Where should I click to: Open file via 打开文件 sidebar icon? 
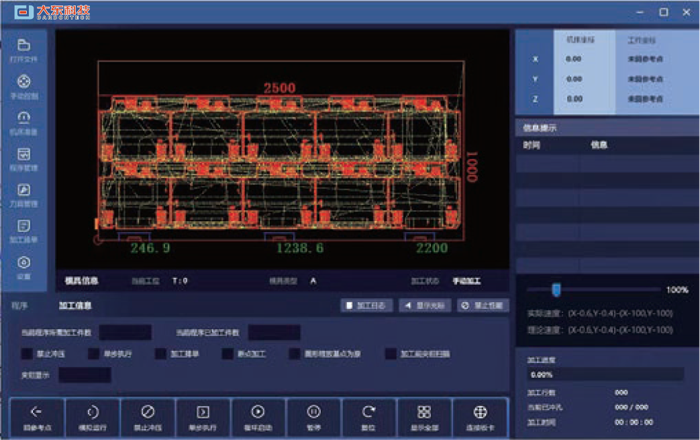24,50
